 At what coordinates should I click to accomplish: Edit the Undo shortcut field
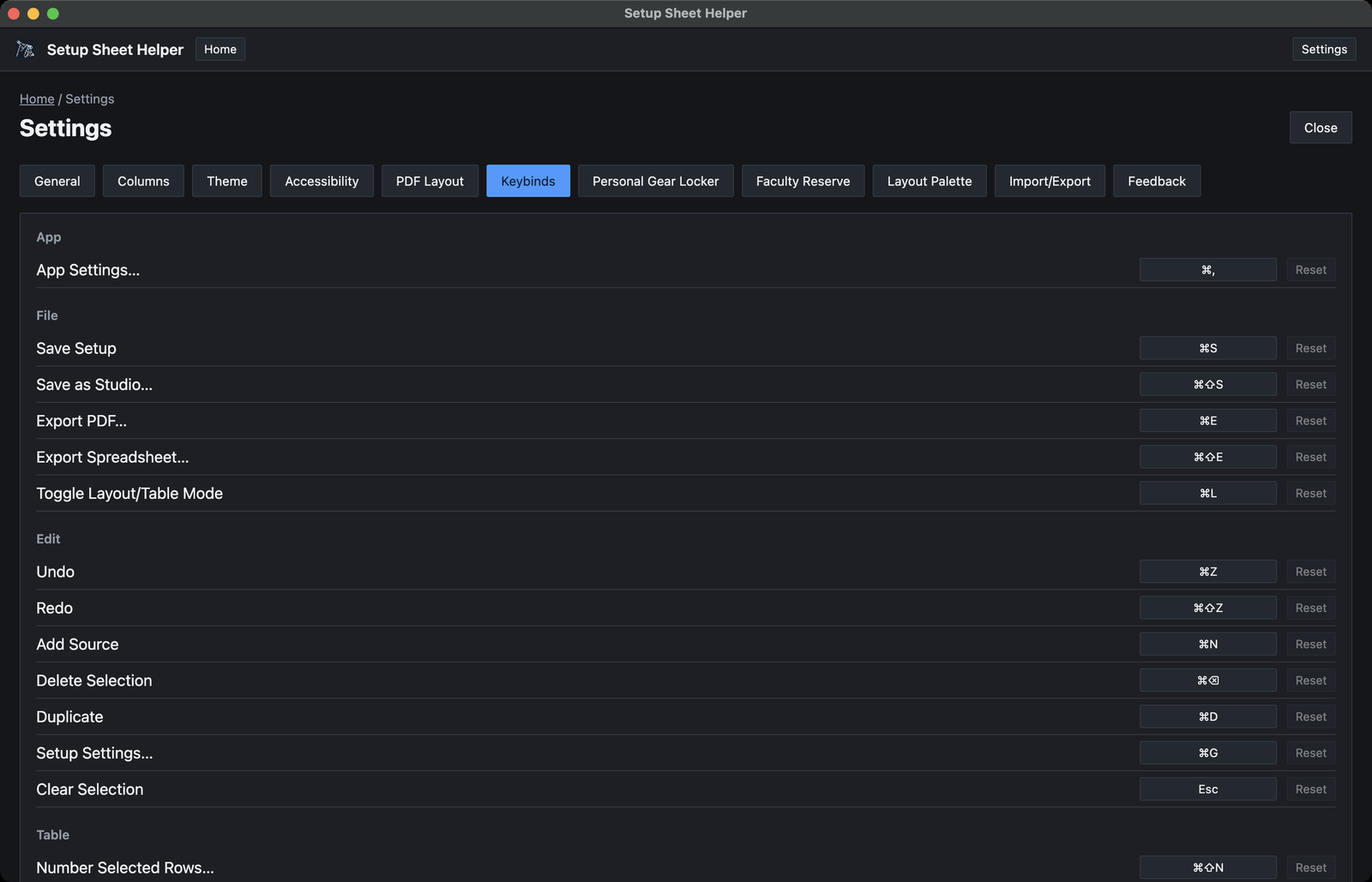pyautogui.click(x=1208, y=572)
